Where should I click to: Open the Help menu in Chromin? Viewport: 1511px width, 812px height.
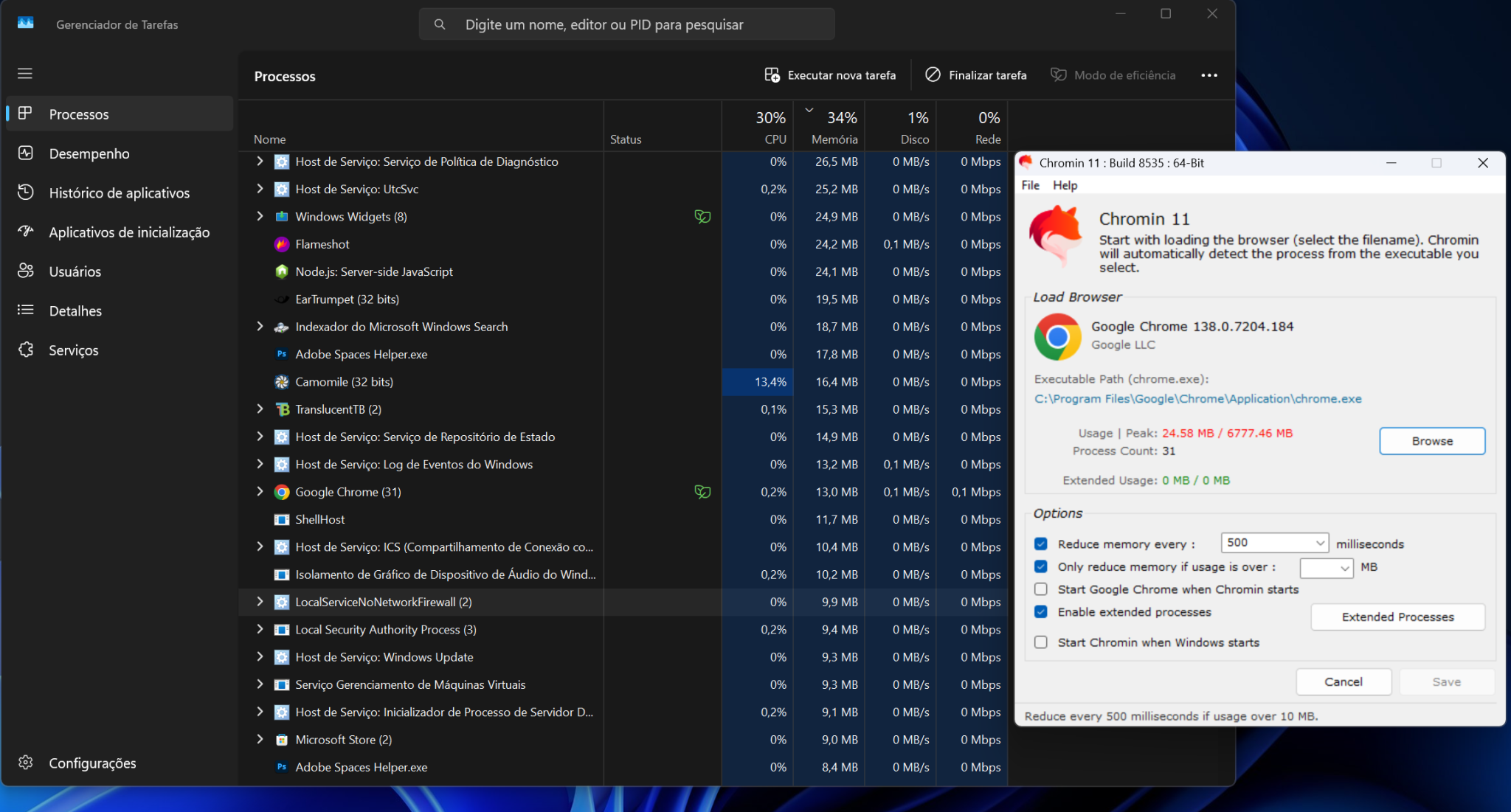pyautogui.click(x=1065, y=185)
